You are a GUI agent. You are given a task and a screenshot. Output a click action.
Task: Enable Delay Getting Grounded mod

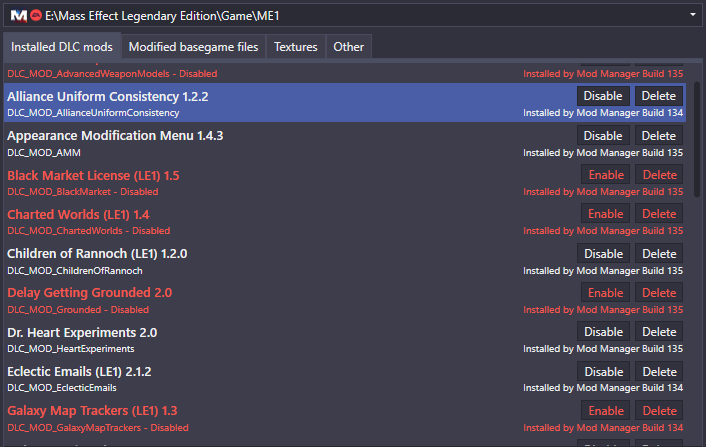[606, 293]
